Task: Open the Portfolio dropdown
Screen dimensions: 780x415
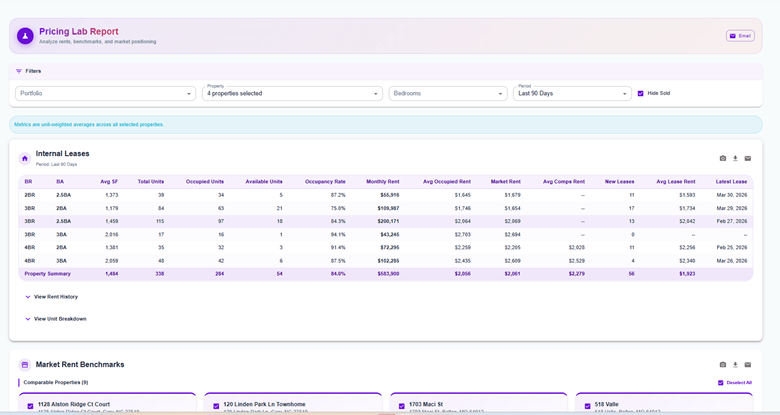Action: tap(105, 93)
